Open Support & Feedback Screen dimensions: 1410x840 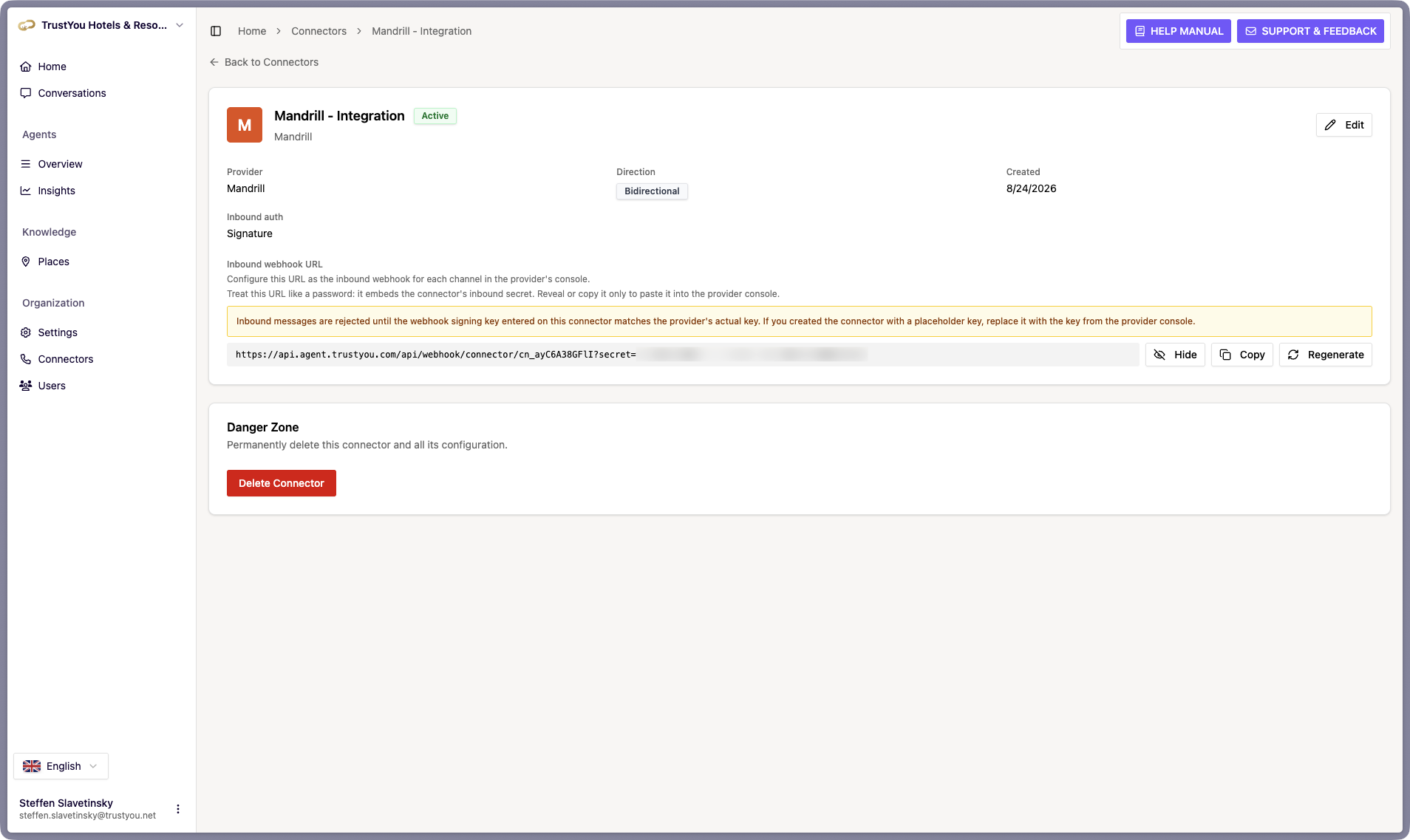click(x=1310, y=31)
